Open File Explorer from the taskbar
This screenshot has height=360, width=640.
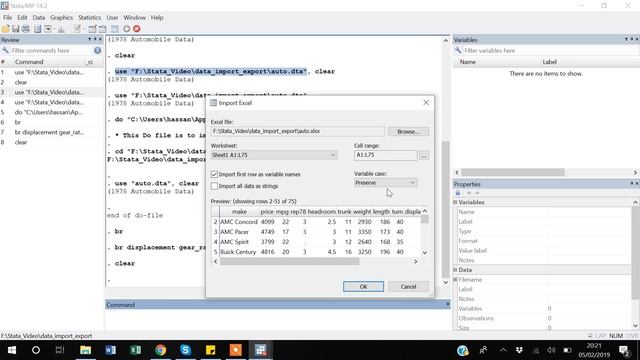click(x=85, y=350)
